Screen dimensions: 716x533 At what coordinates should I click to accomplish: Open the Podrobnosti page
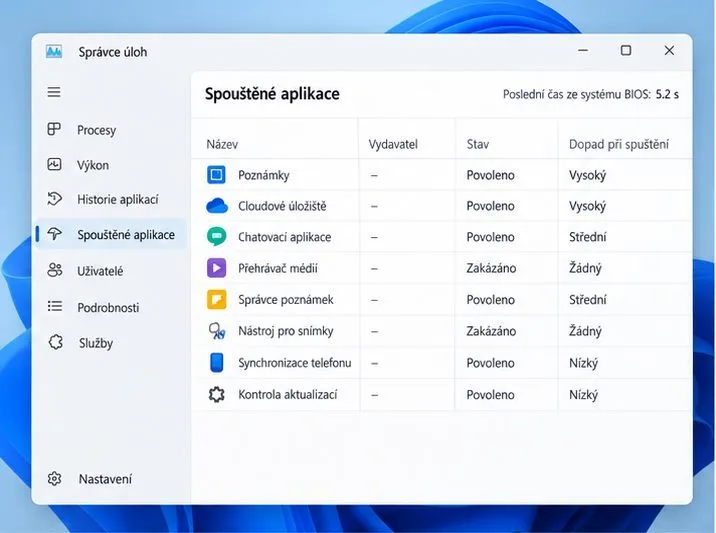coord(108,307)
